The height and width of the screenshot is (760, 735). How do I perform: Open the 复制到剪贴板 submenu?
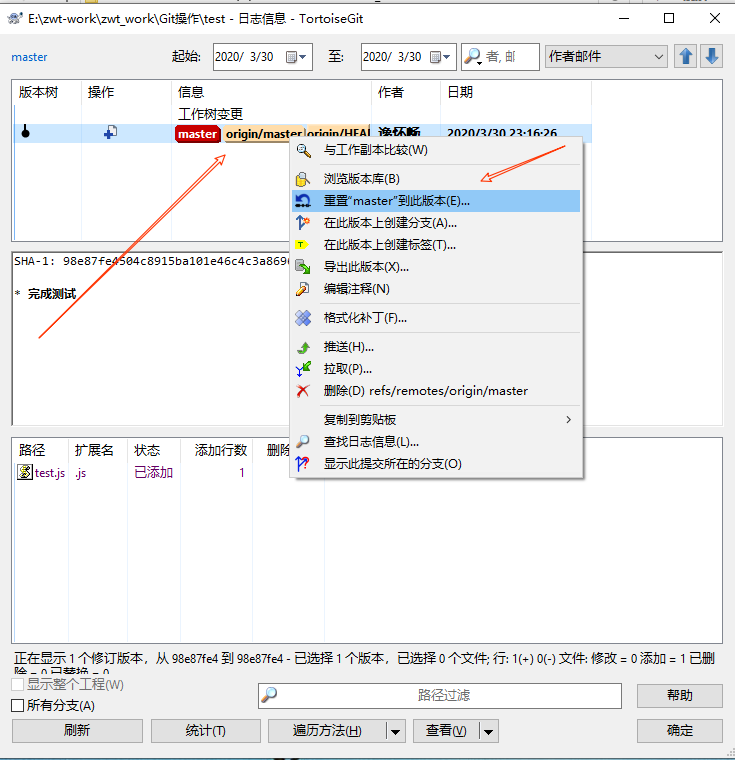pos(434,419)
